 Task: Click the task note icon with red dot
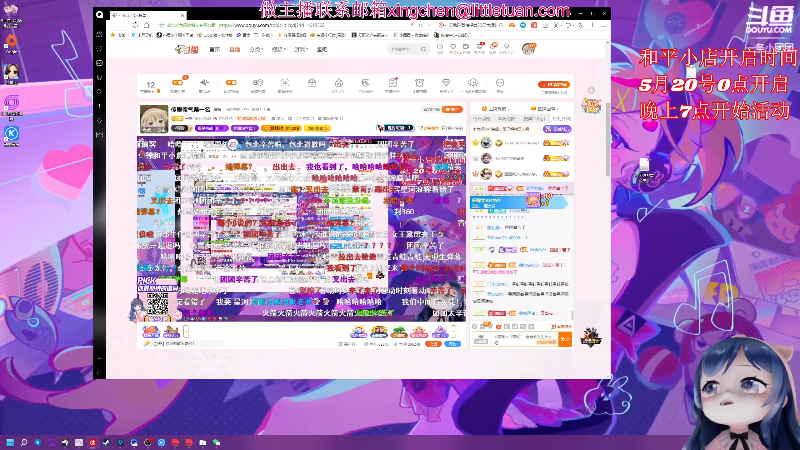393,82
